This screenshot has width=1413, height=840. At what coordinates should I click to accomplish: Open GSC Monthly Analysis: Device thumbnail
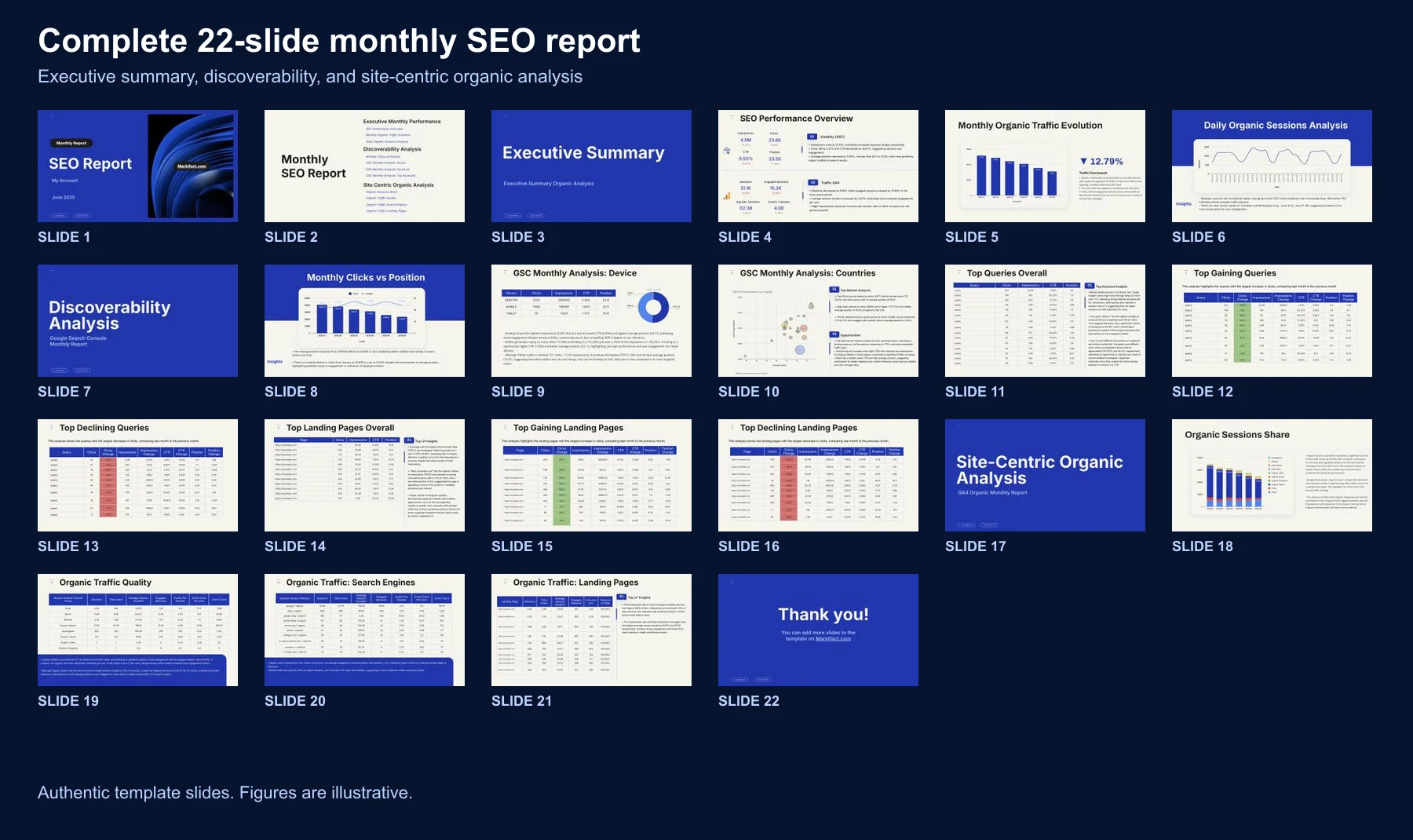click(591, 320)
